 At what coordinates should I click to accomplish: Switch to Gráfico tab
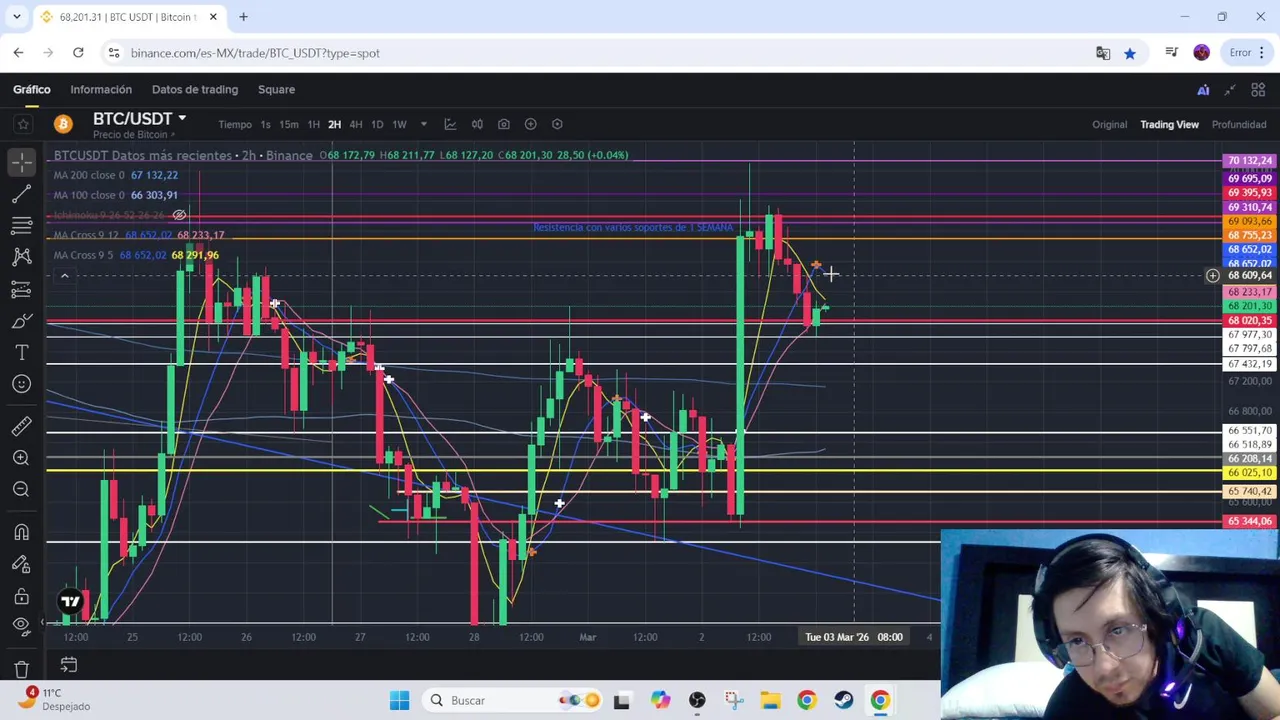pyautogui.click(x=32, y=89)
